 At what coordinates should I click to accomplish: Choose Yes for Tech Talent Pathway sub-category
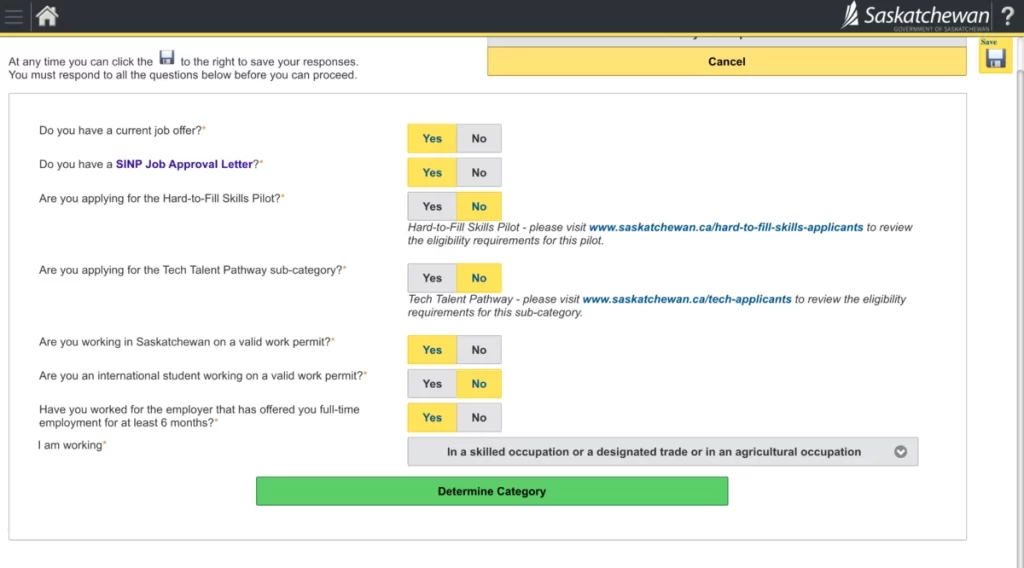(x=432, y=279)
